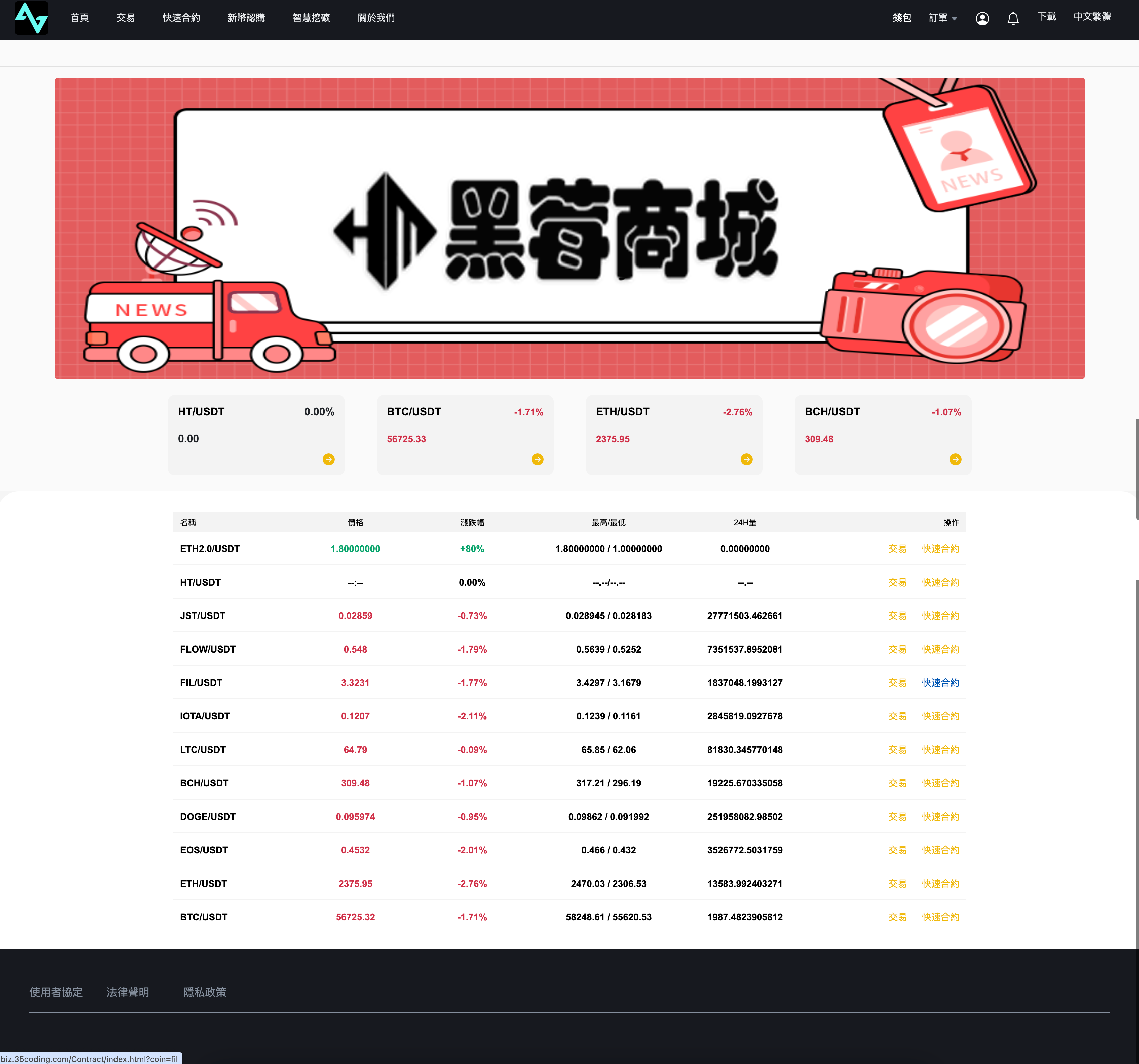Open the 錢包 wallet link
This screenshot has height=1064, width=1139.
pyautogui.click(x=902, y=17)
